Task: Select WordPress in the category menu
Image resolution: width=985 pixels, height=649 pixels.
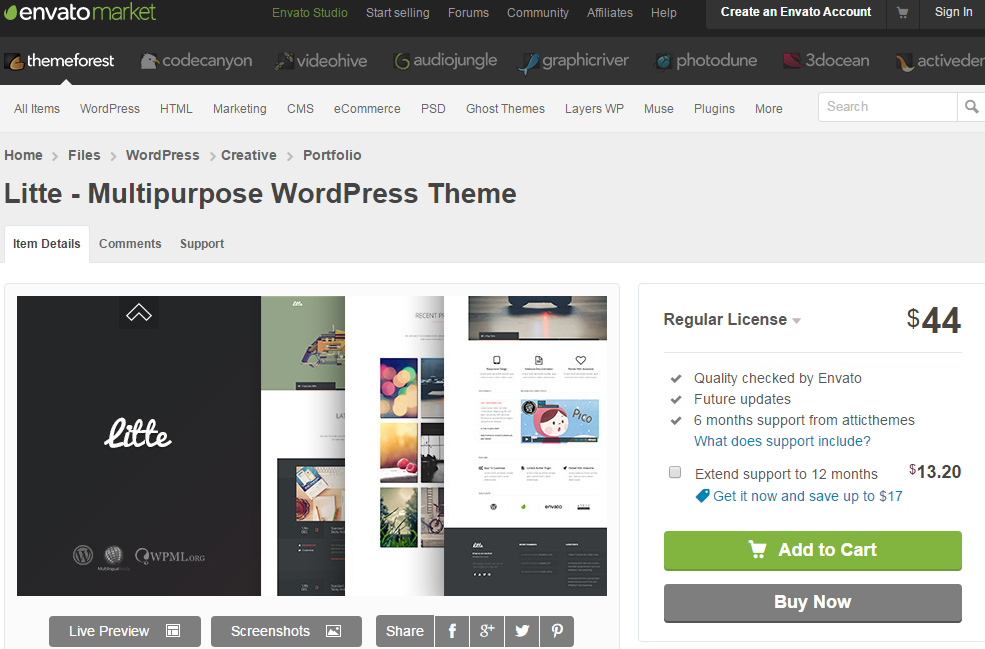Action: click(110, 109)
